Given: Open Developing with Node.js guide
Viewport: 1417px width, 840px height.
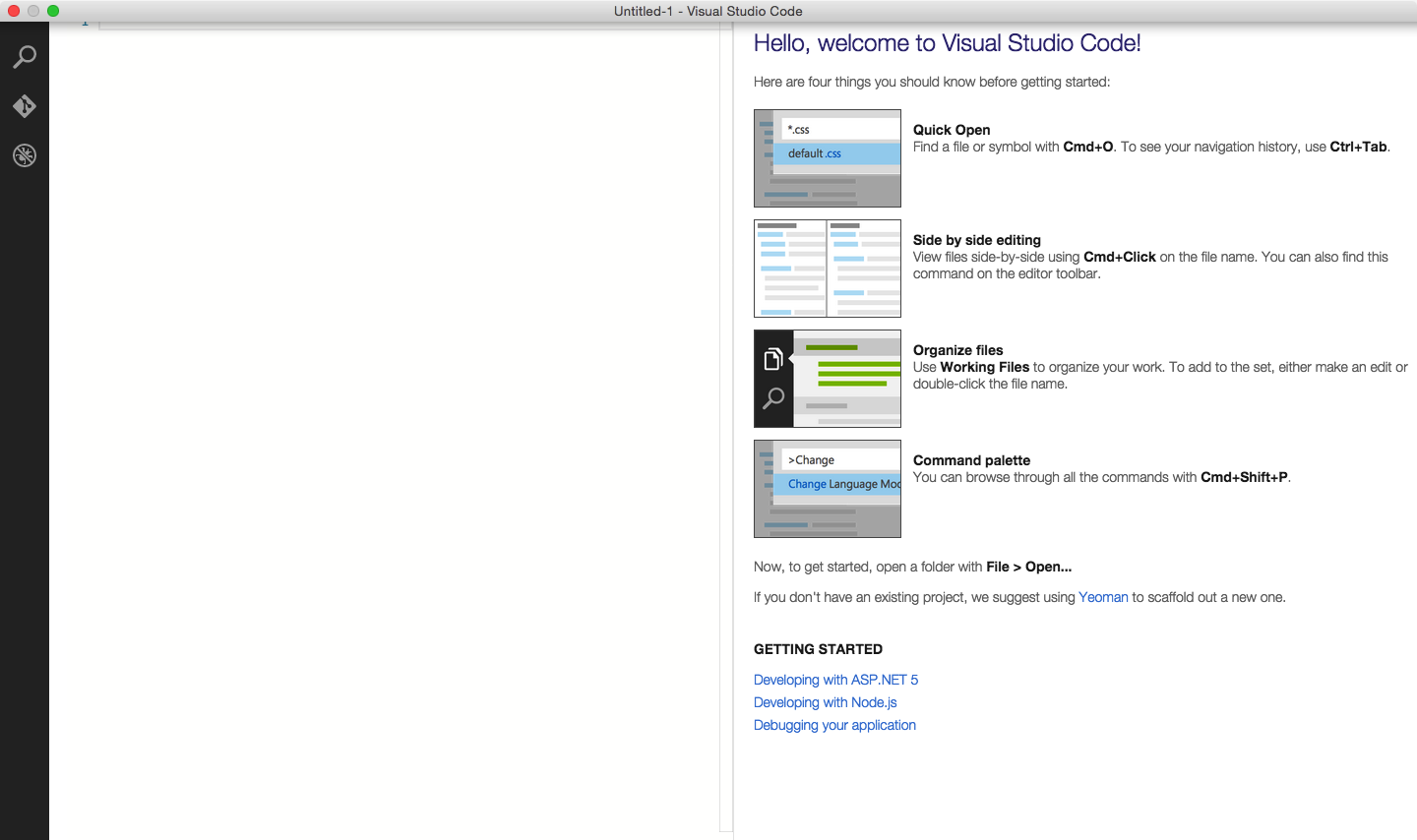Looking at the screenshot, I should pos(825,702).
